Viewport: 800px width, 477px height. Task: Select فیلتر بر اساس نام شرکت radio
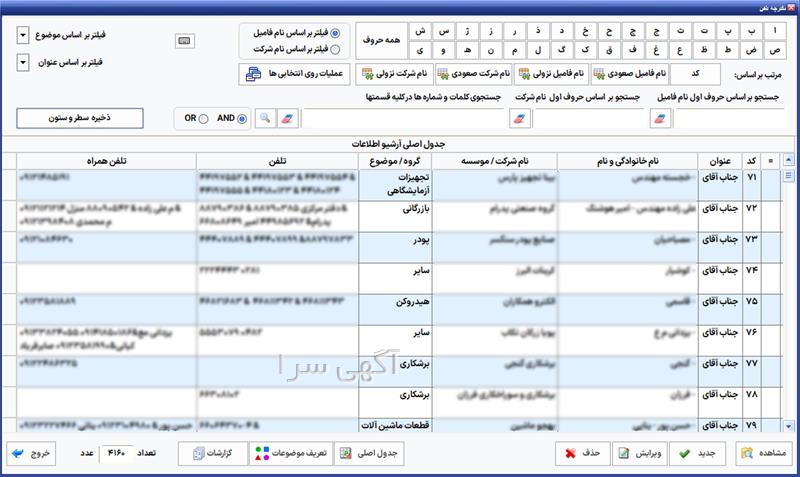[x=335, y=49]
